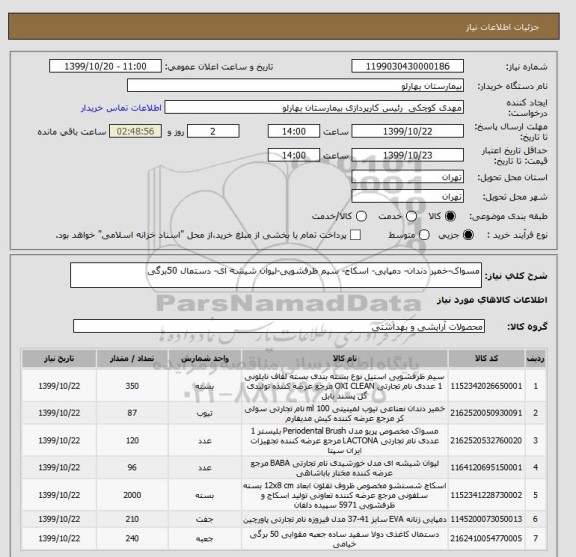Click the تاریخ نیاز column header
Viewport: 576px width, 557px height.
coord(59,359)
